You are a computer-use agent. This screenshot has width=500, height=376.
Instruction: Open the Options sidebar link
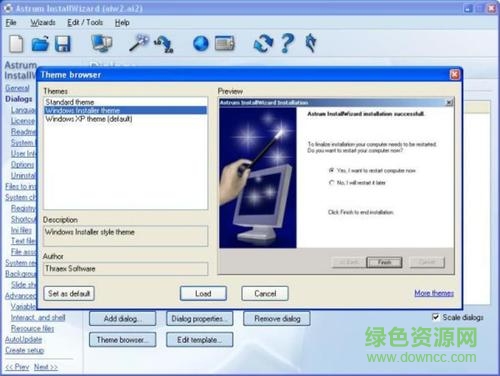tap(23, 165)
